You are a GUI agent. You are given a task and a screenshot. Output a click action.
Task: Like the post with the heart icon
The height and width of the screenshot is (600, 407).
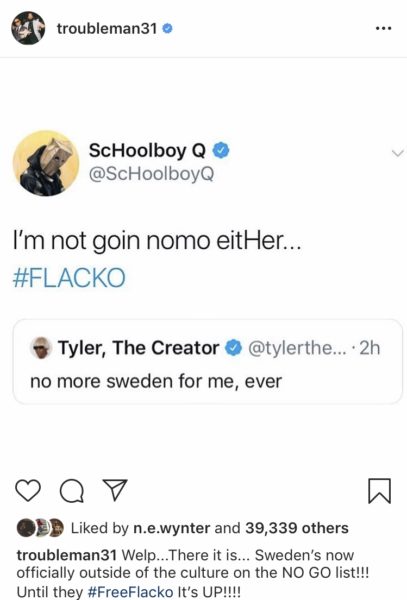(28, 491)
